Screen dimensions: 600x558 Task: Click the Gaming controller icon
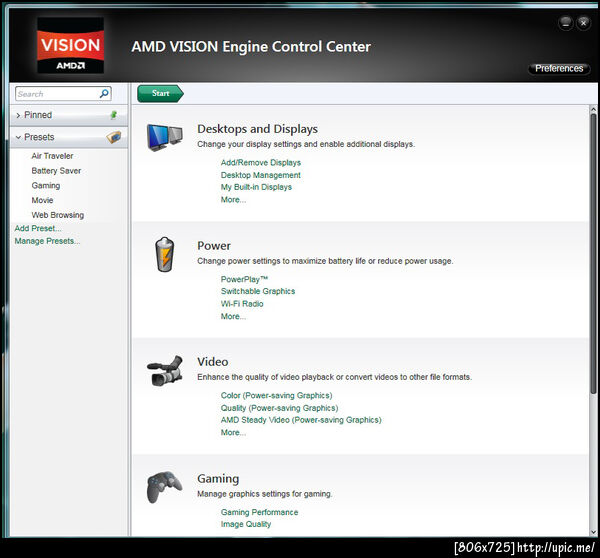pyautogui.click(x=165, y=487)
